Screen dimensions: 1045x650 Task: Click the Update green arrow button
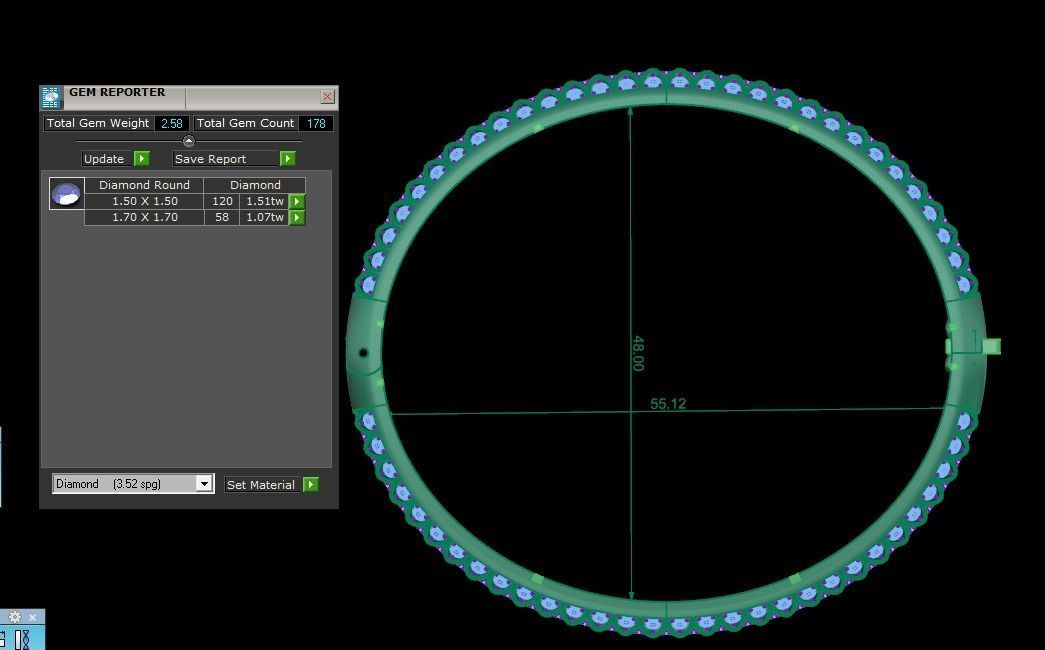pos(141,159)
